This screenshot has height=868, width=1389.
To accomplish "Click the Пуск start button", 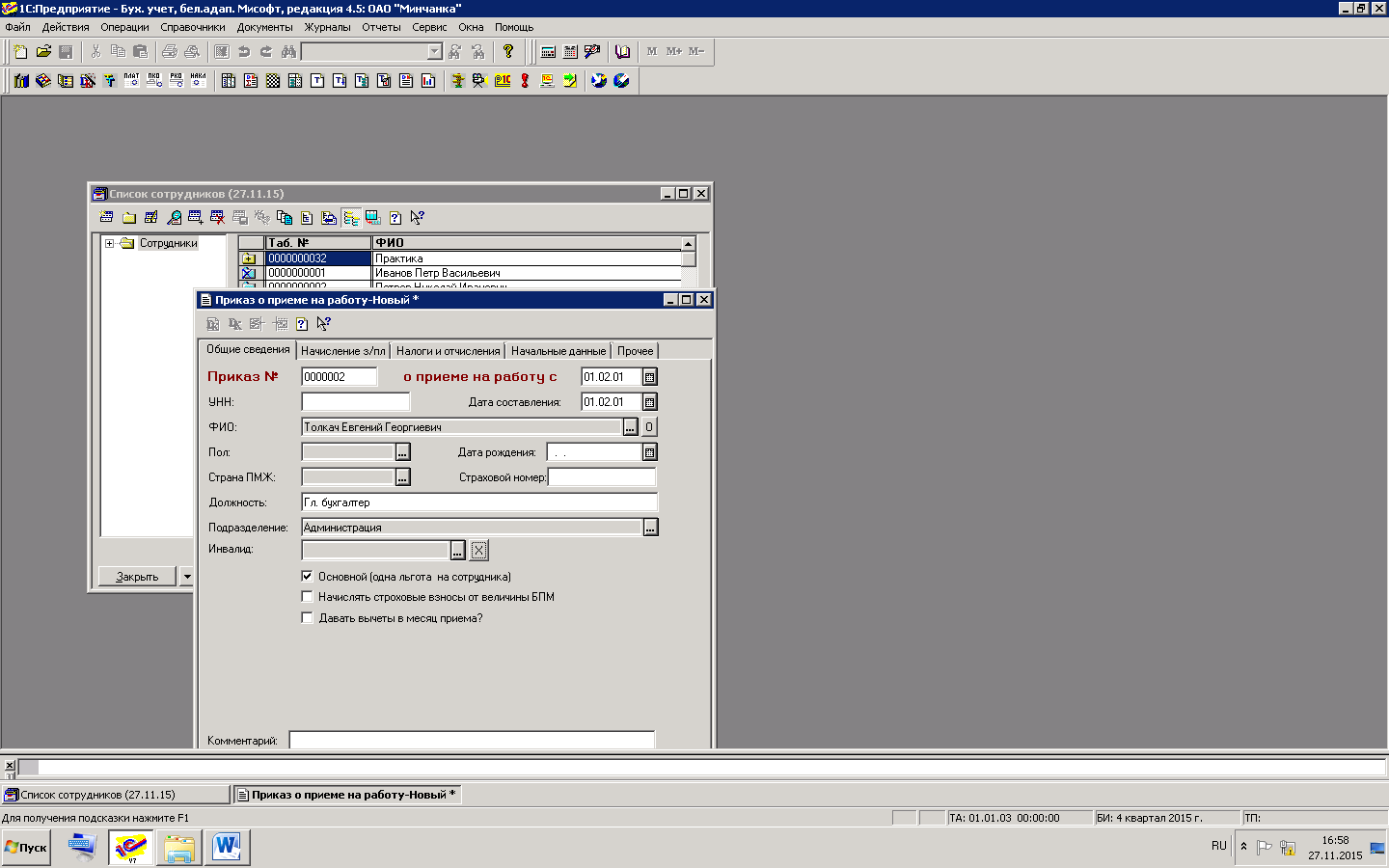I will coord(26,848).
